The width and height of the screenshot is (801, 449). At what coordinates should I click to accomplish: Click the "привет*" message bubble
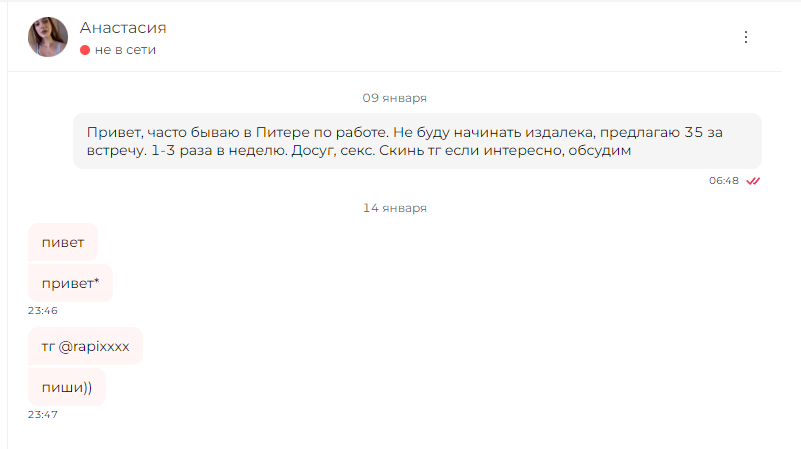click(70, 283)
